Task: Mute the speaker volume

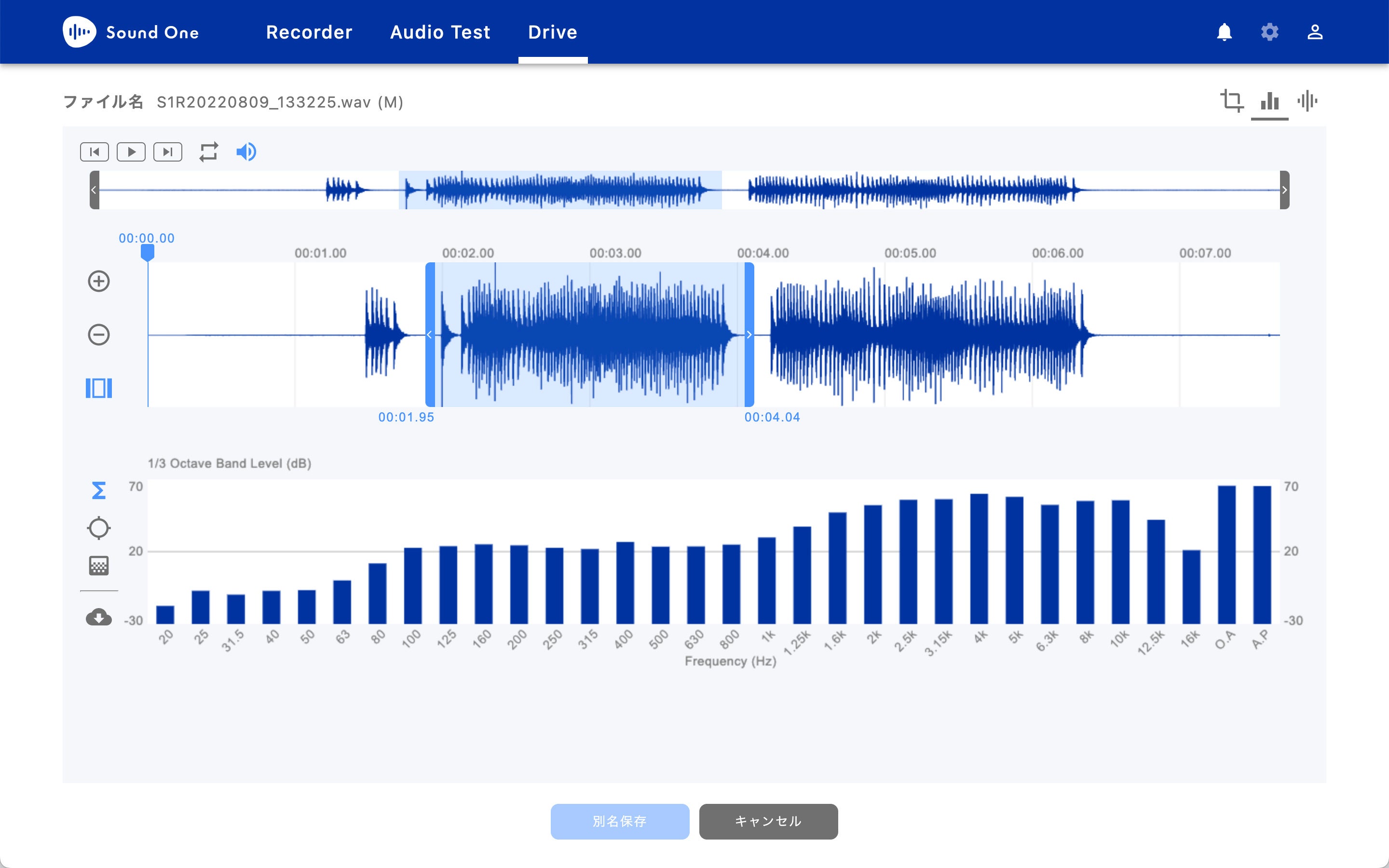Action: [x=246, y=152]
